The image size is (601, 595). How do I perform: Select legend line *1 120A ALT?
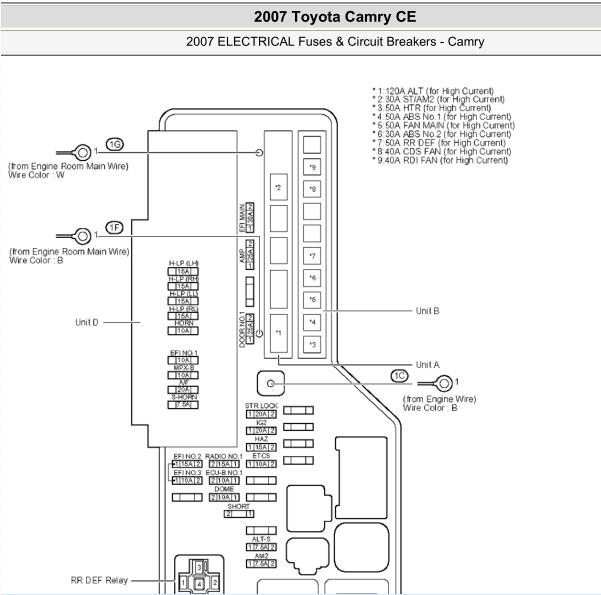(433, 91)
